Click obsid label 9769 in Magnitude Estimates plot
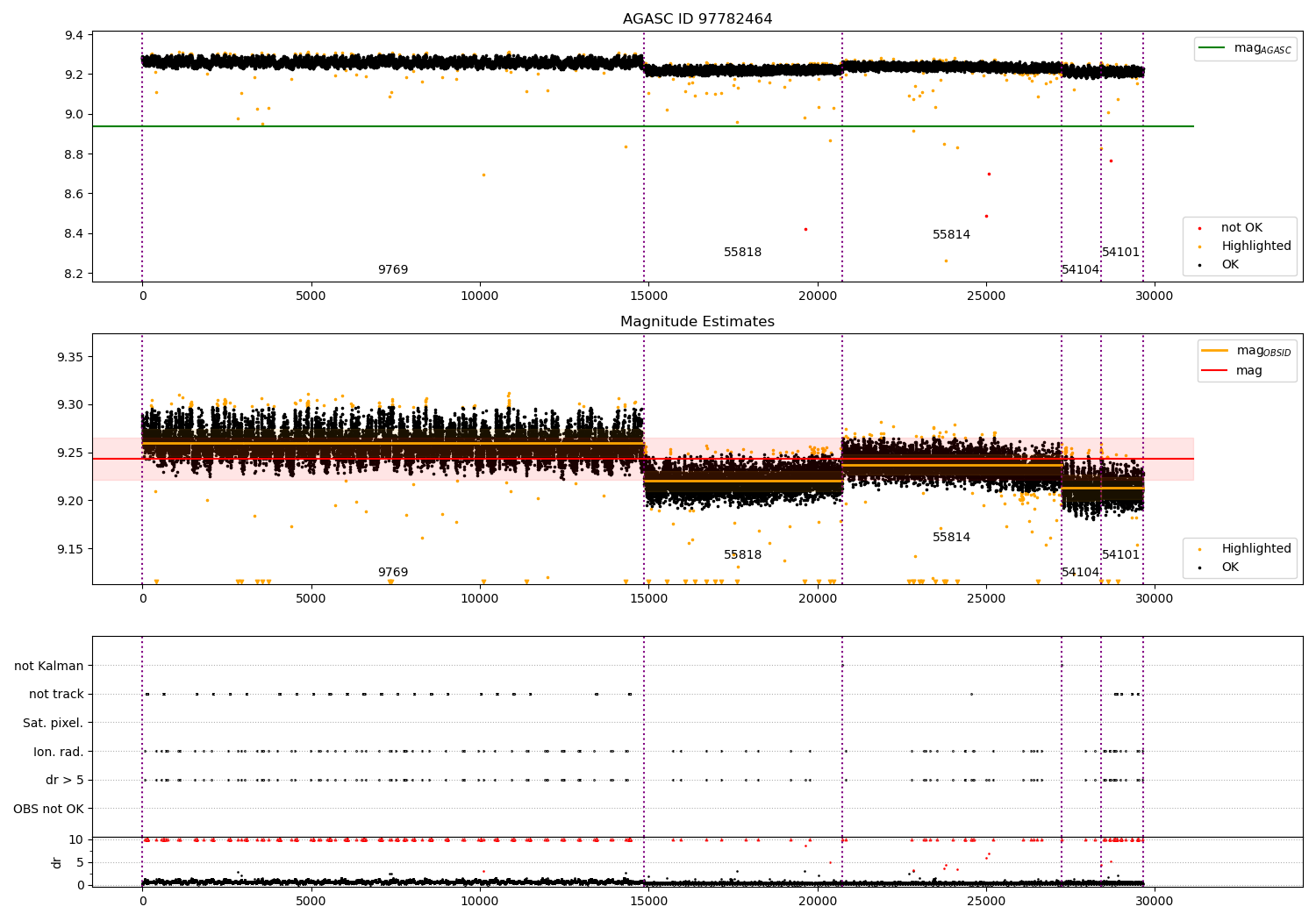This screenshot has height=921, width=1316. click(393, 573)
